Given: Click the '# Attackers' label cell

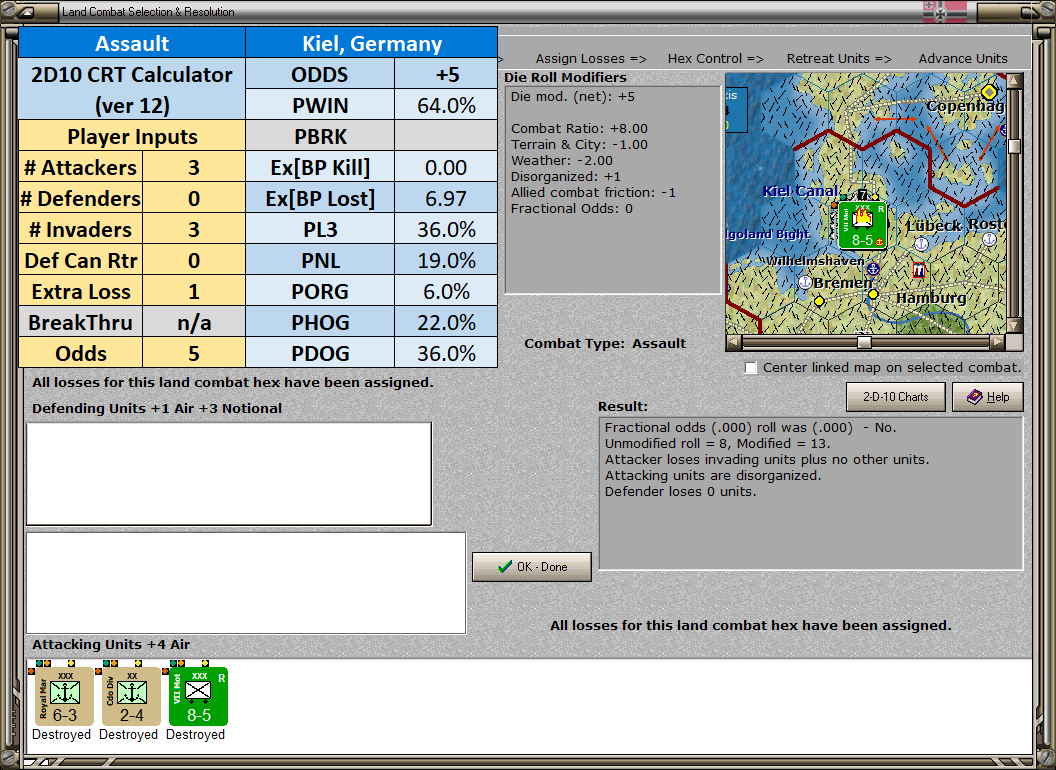Looking at the screenshot, I should [x=81, y=167].
